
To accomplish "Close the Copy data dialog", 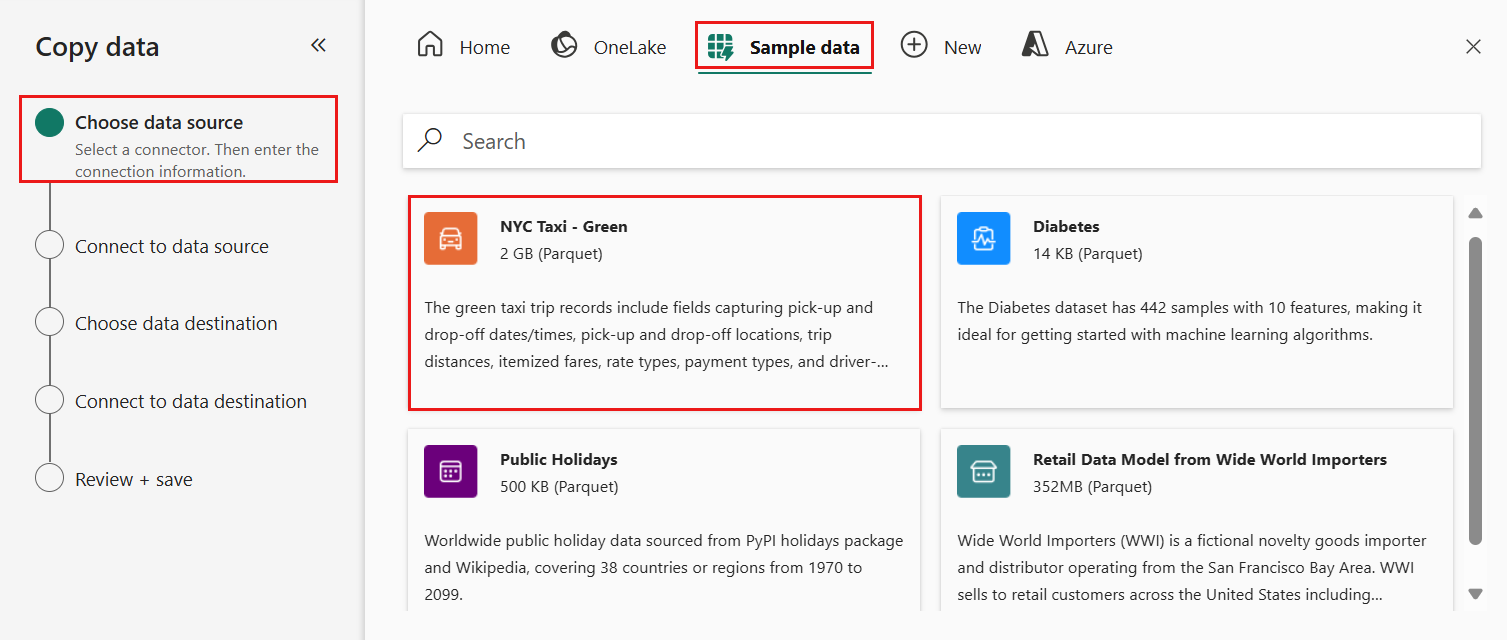I will coord(1473,46).
